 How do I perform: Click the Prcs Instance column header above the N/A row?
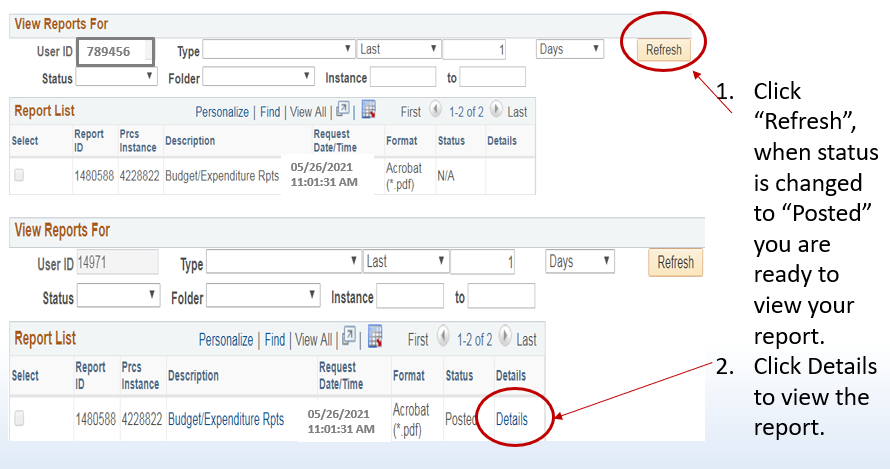pyautogui.click(x=138, y=141)
